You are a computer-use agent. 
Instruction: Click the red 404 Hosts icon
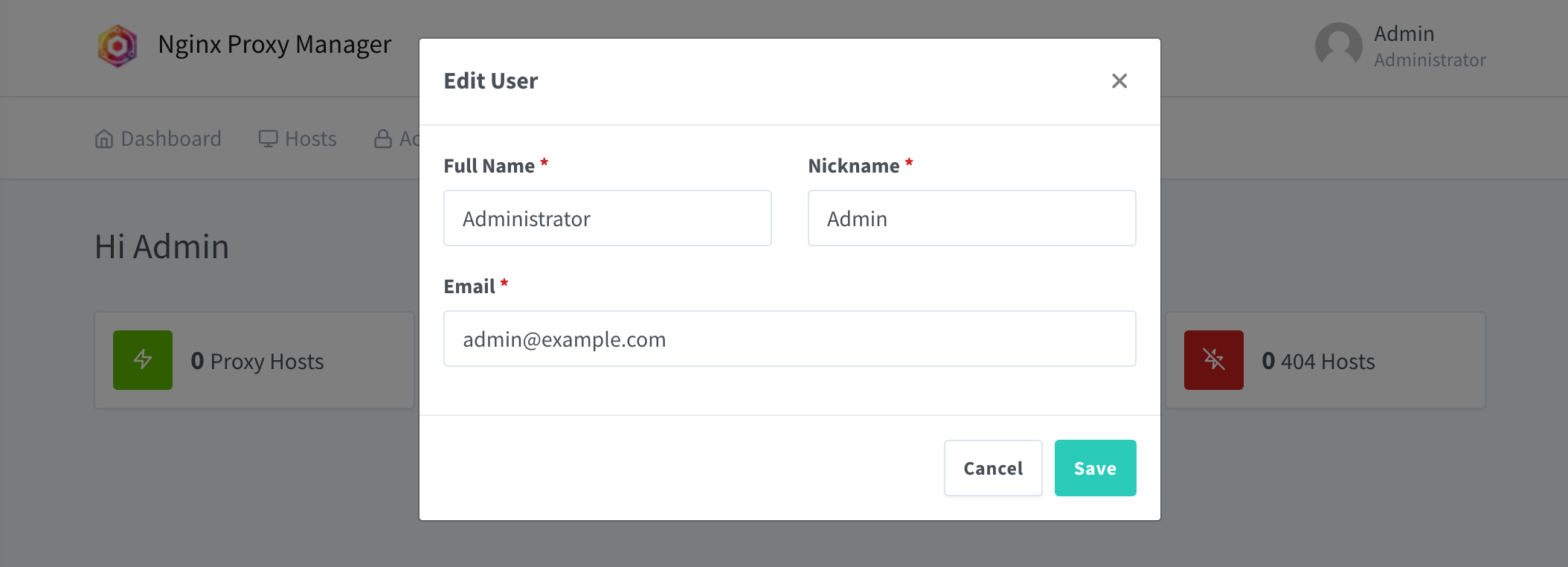click(x=1214, y=360)
